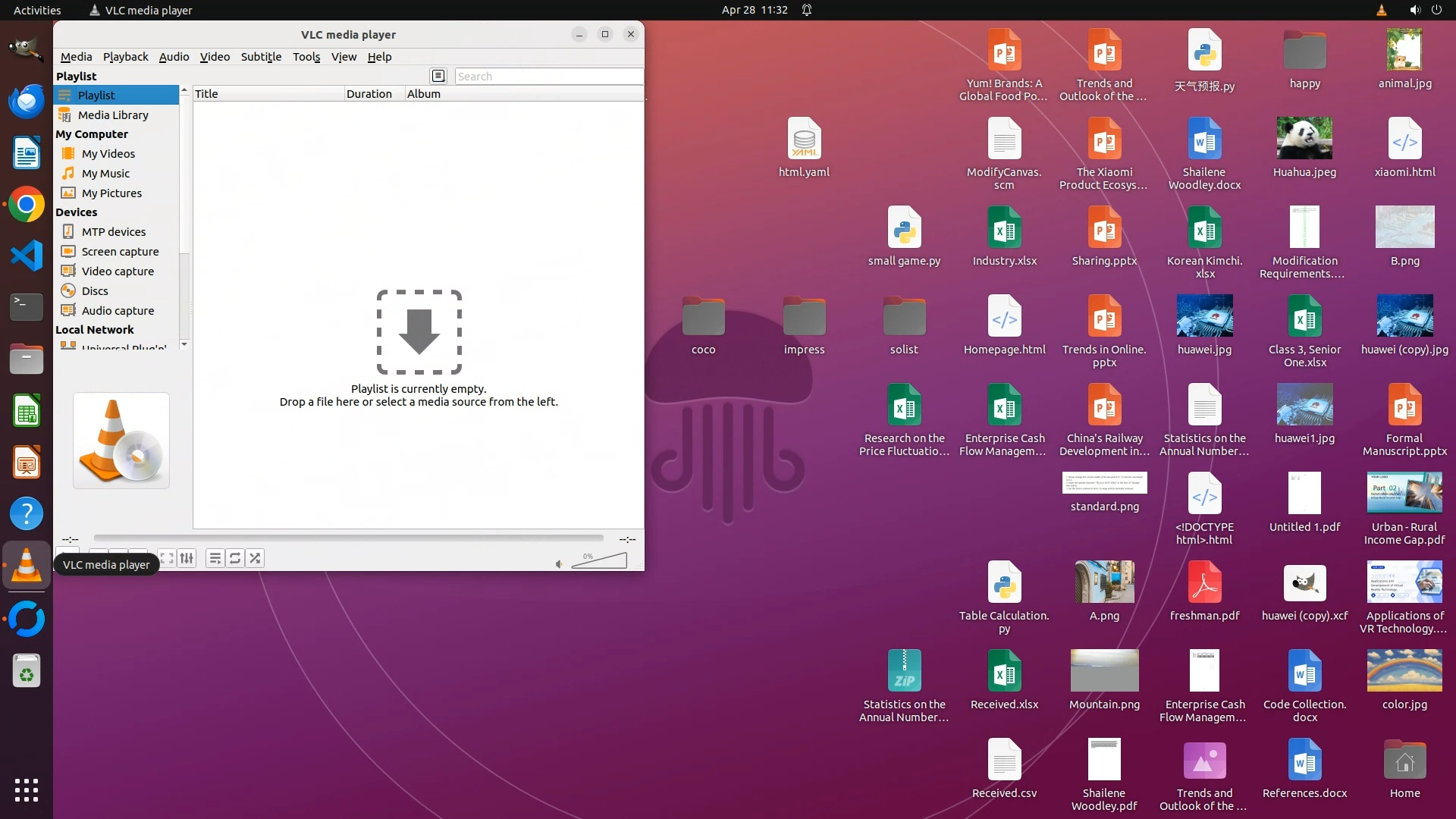Open Thunderbird from the dock

[x=27, y=101]
